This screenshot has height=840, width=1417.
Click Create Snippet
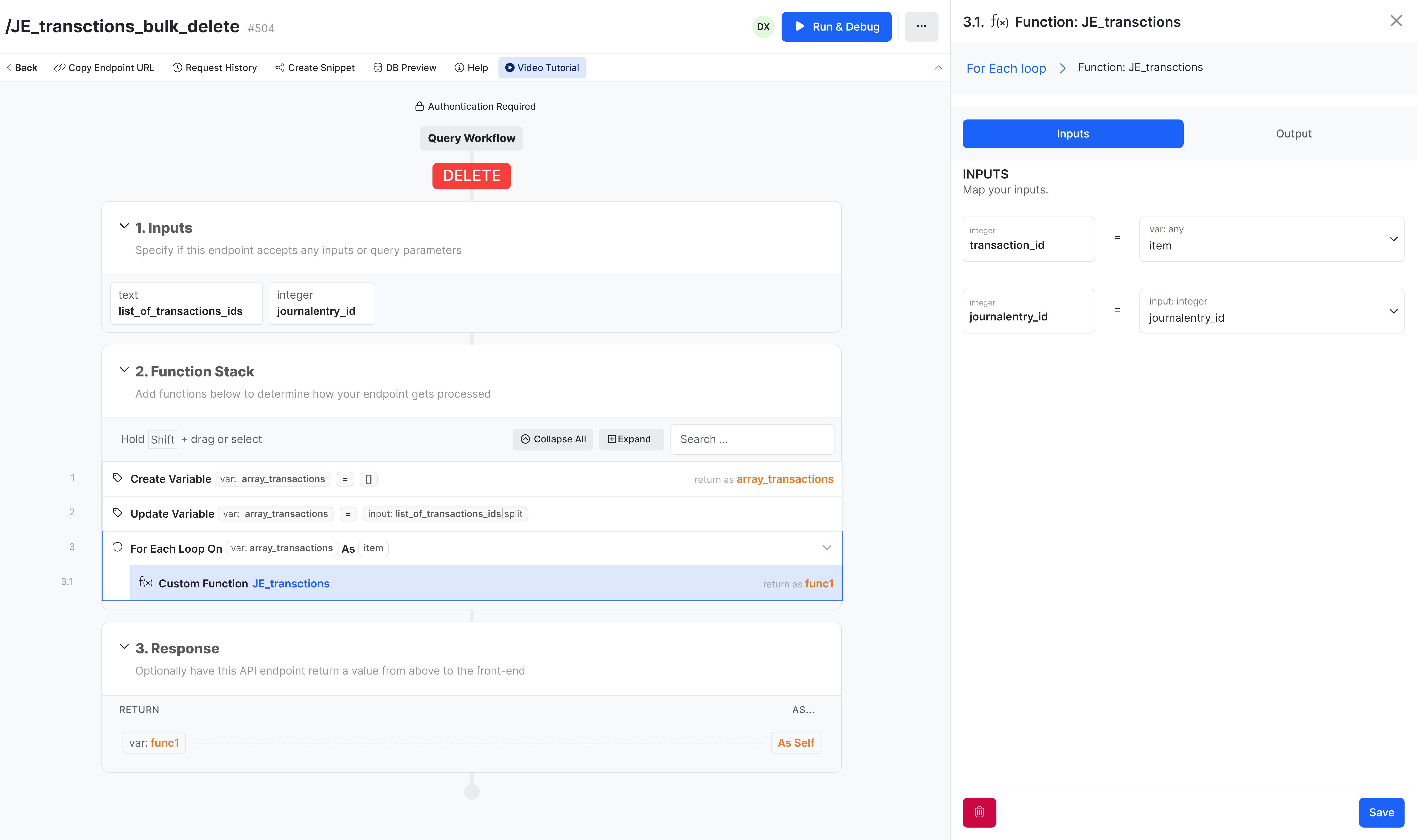click(x=315, y=68)
